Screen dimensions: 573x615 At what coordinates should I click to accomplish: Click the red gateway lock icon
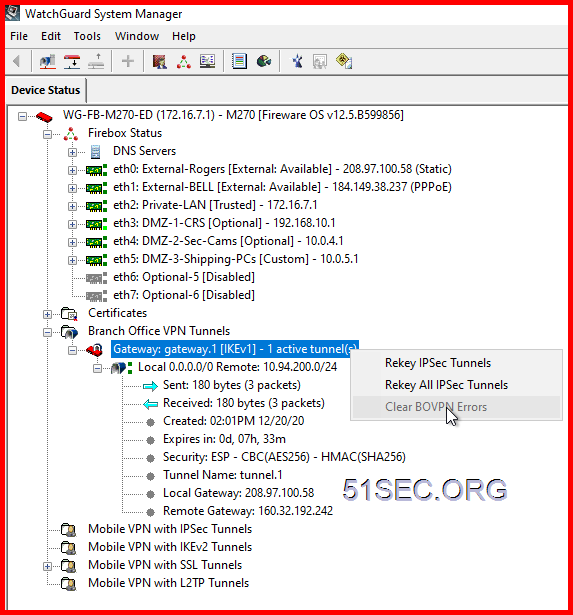[95, 349]
